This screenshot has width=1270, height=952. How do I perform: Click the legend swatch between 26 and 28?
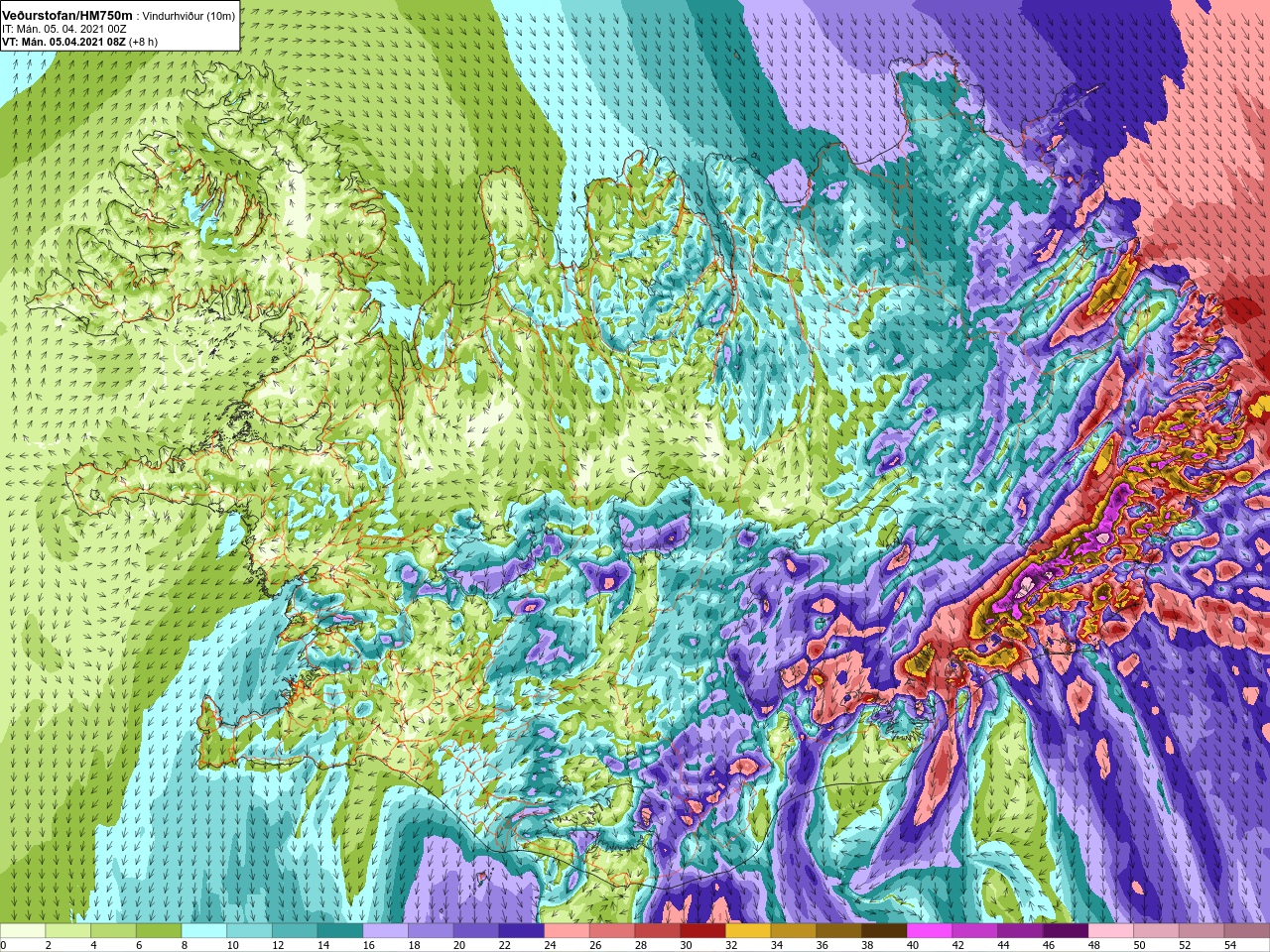[x=612, y=931]
